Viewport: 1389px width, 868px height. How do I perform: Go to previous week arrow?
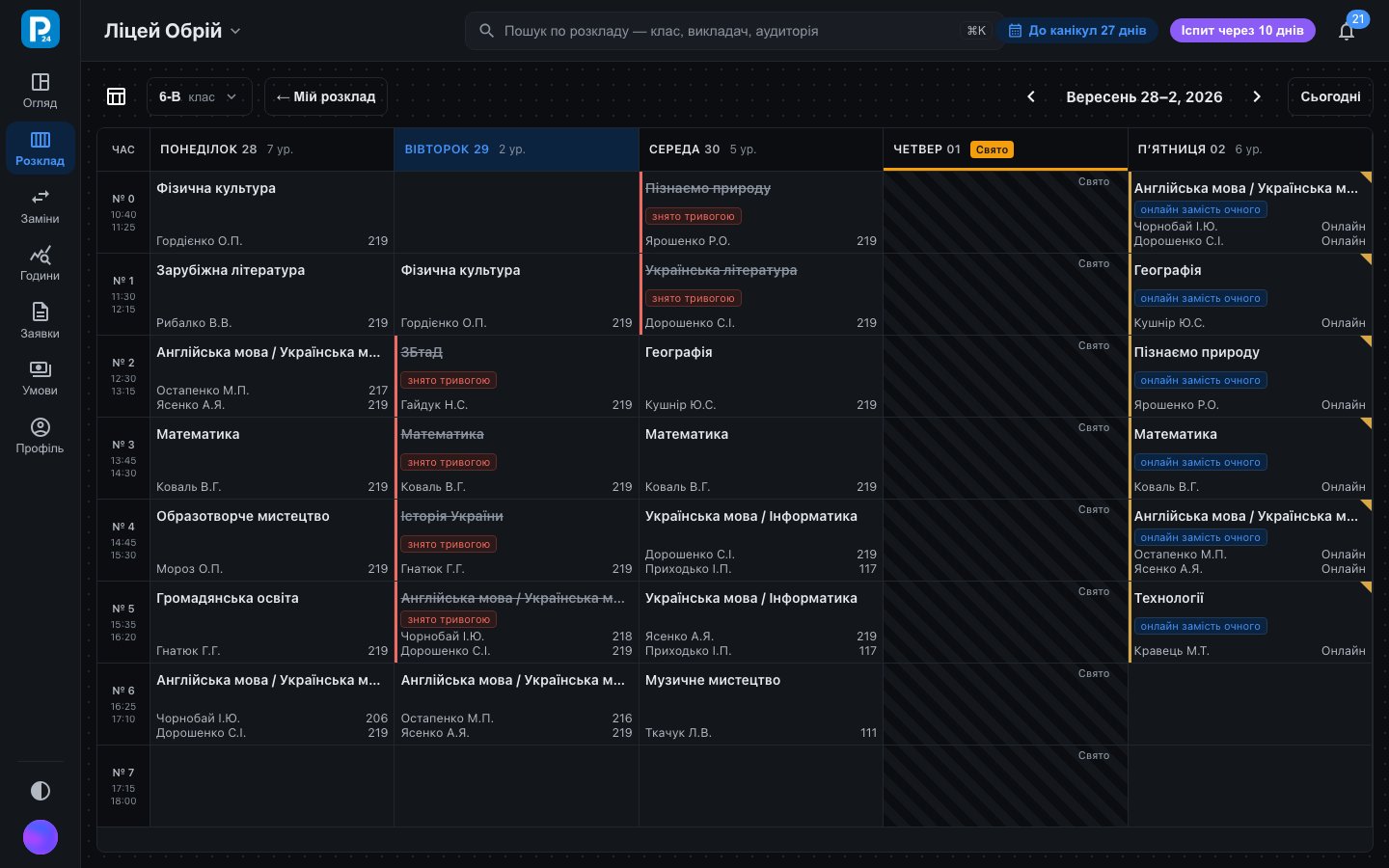pos(1031,96)
